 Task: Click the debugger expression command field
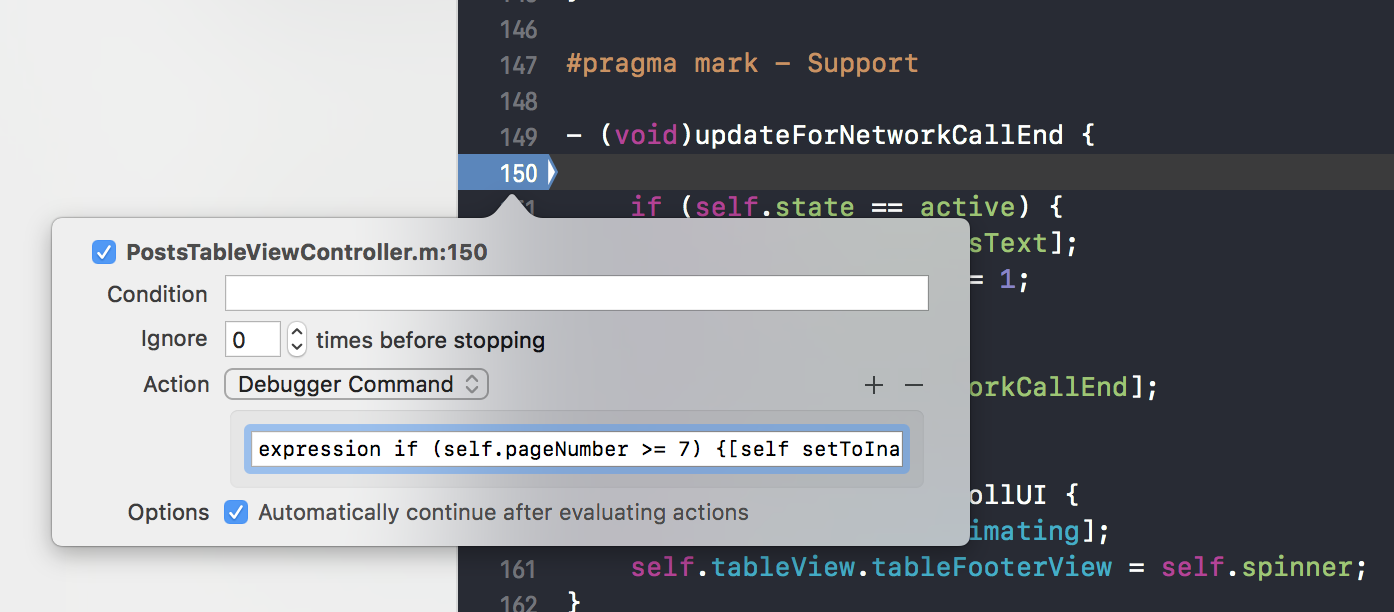pyautogui.click(x=577, y=449)
